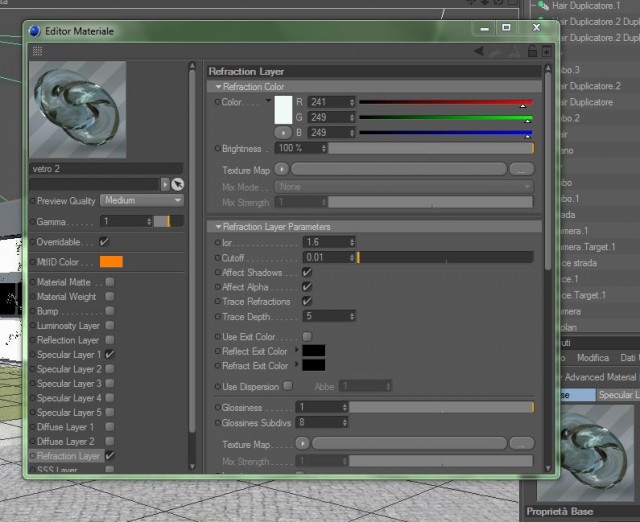The height and width of the screenshot is (522, 640).
Task: Open the Preview Quality Medium dropdown
Action: coord(142,200)
